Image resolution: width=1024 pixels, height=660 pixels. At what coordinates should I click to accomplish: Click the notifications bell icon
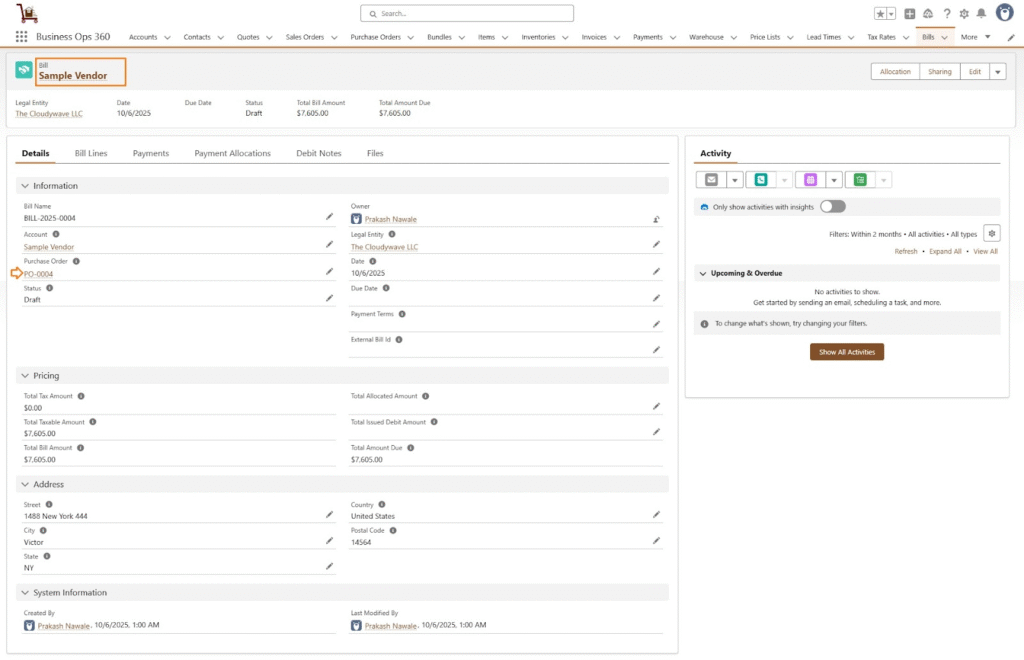(981, 14)
